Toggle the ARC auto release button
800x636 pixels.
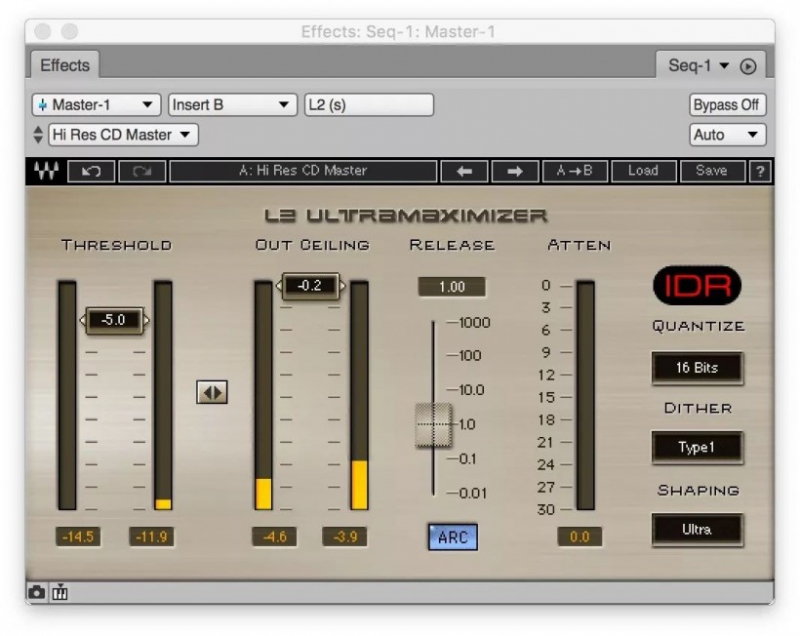453,537
